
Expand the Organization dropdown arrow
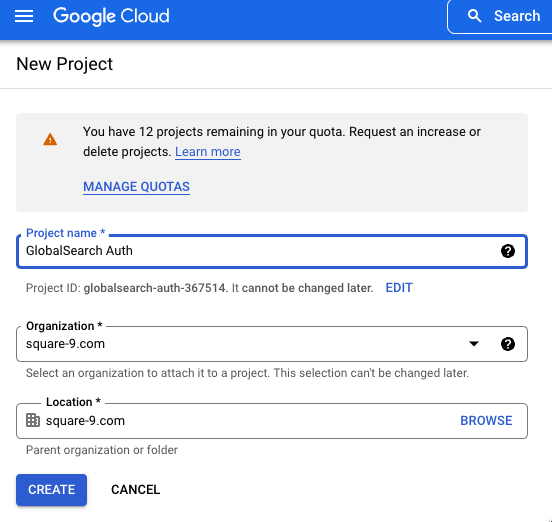[474, 344]
